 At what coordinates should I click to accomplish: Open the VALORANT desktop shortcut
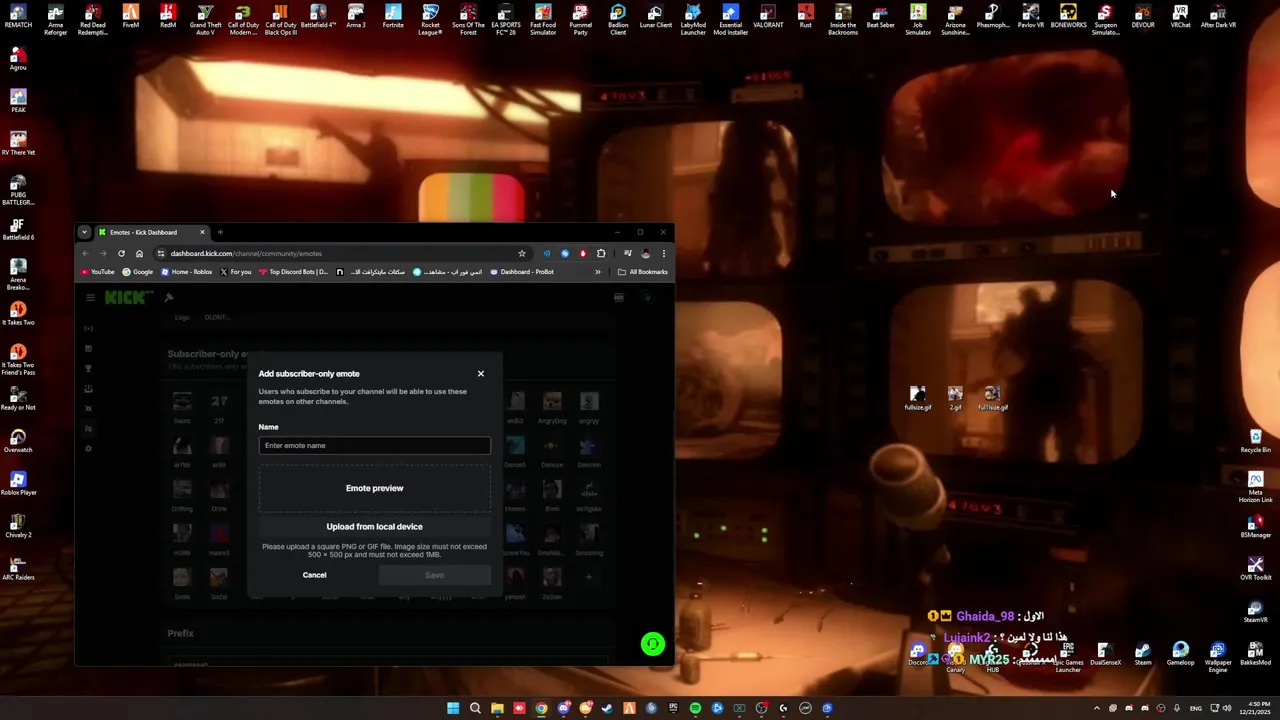pos(768,17)
